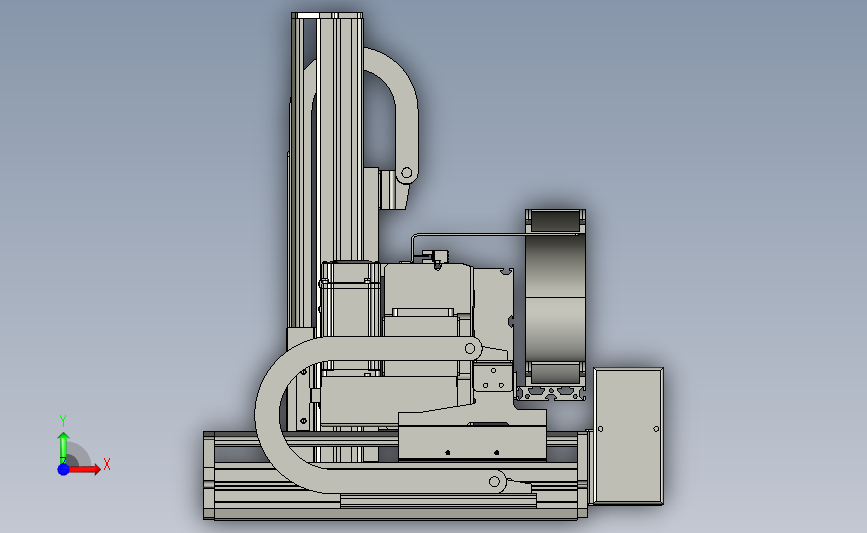This screenshot has height=533, width=867.
Task: Click the green Y axis arrow of the triad
Action: pyautogui.click(x=63, y=447)
